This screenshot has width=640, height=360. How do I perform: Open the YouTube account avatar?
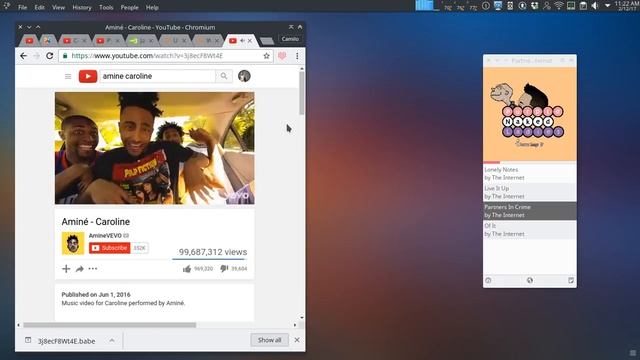pyautogui.click(x=244, y=76)
